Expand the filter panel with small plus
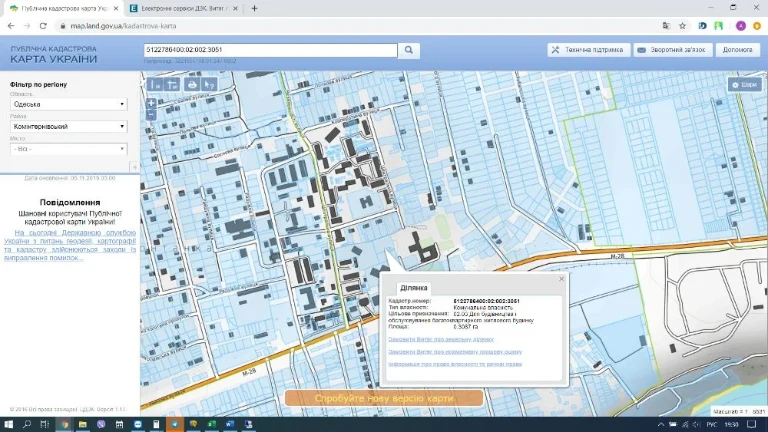 pyautogui.click(x=135, y=168)
